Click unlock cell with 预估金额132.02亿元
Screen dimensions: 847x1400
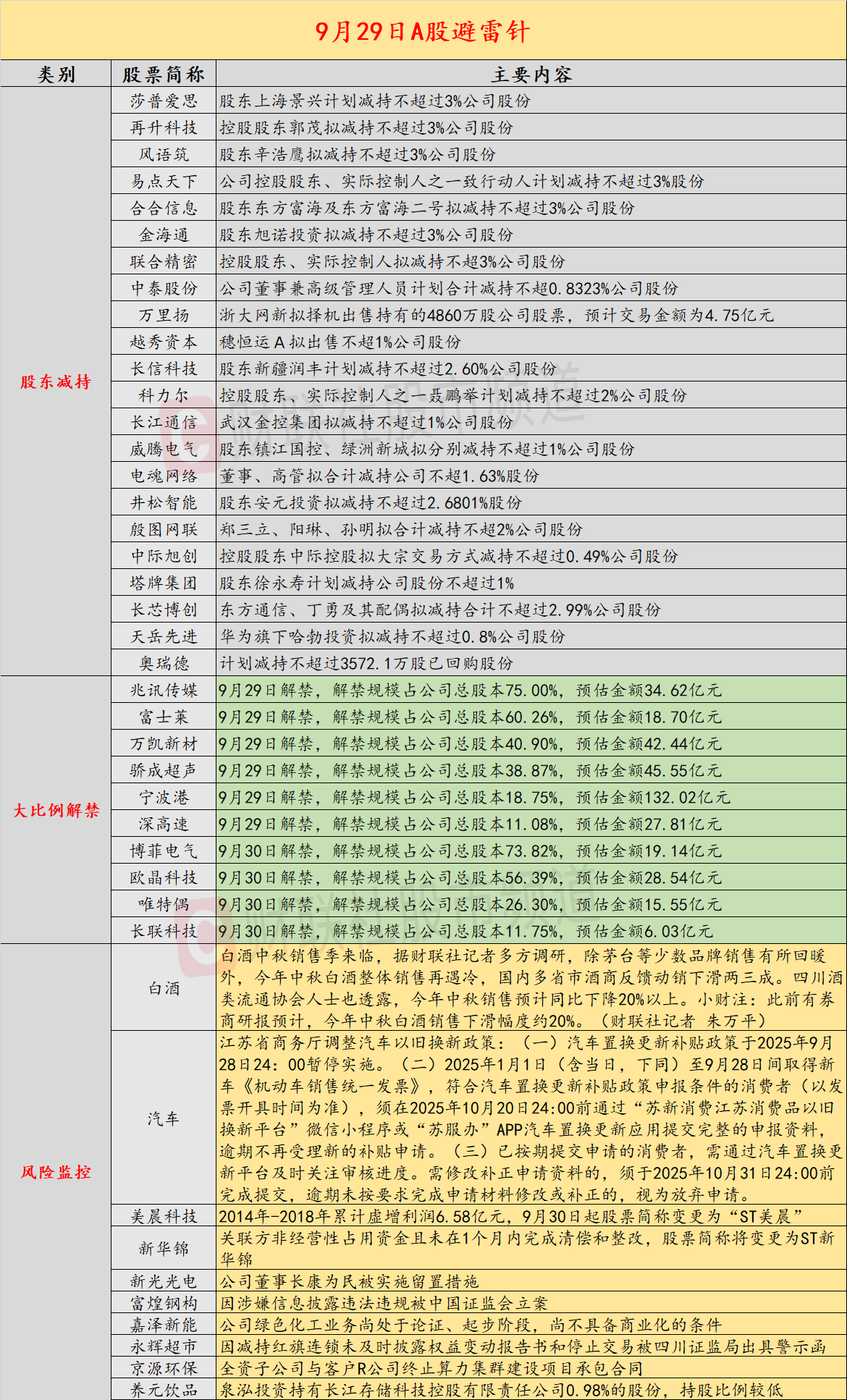(x=531, y=797)
